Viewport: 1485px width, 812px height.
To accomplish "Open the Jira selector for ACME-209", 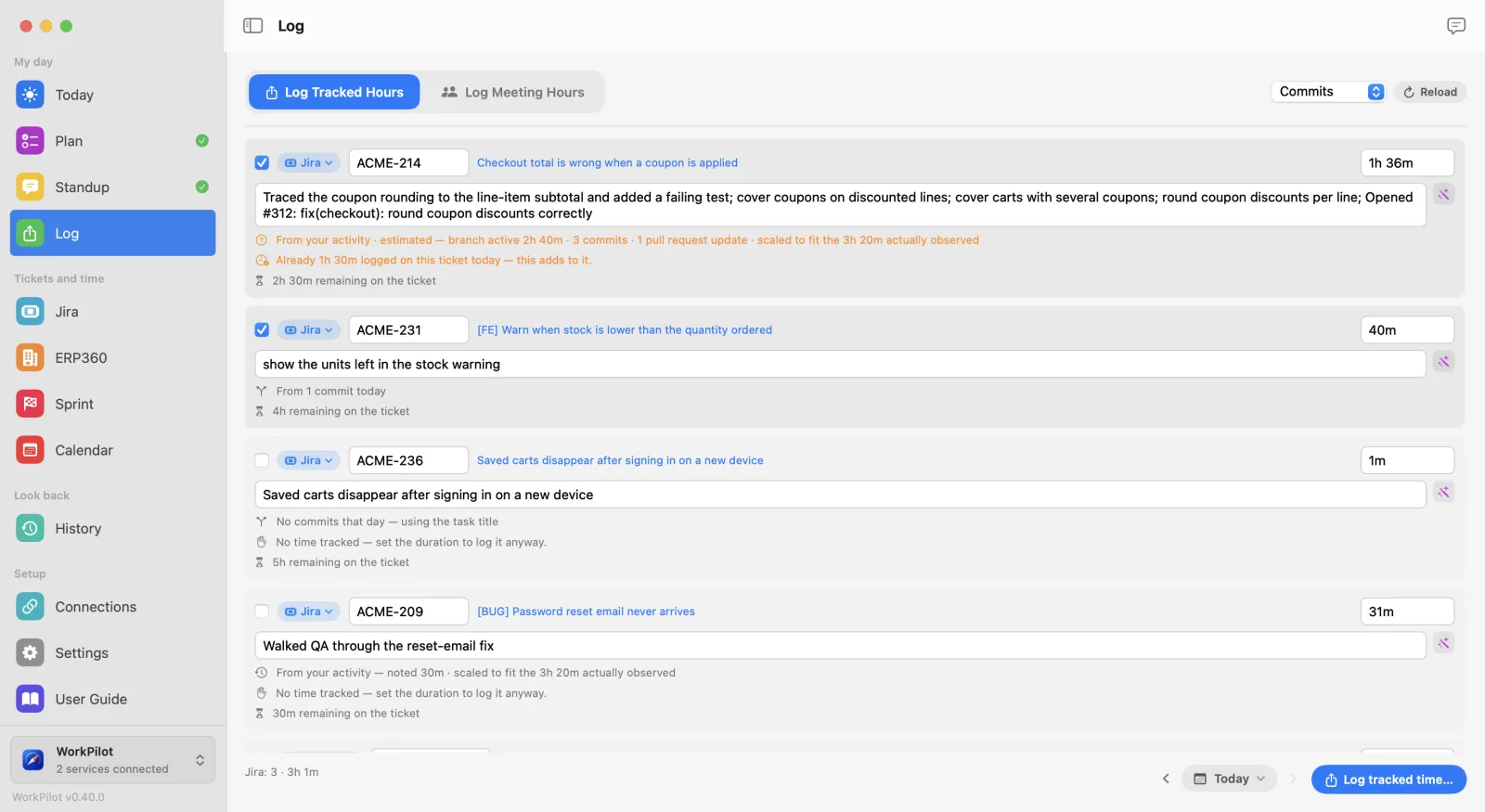I will click(x=308, y=612).
